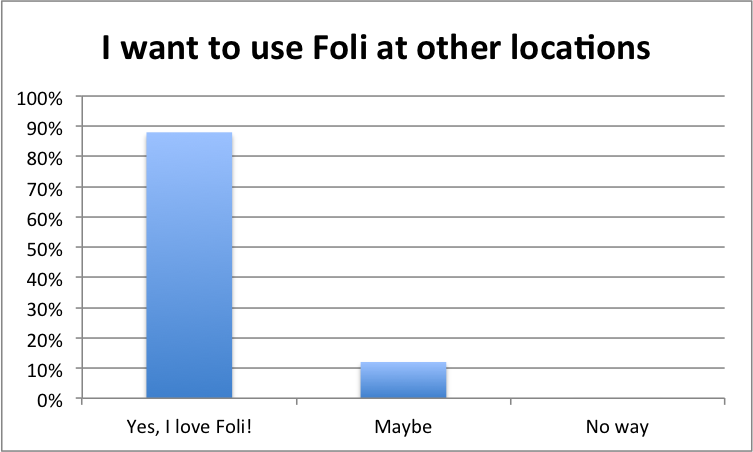Image resolution: width=753 pixels, height=452 pixels.
Task: Click the 'Yes, I love Foli!' axis label
Action: (189, 427)
